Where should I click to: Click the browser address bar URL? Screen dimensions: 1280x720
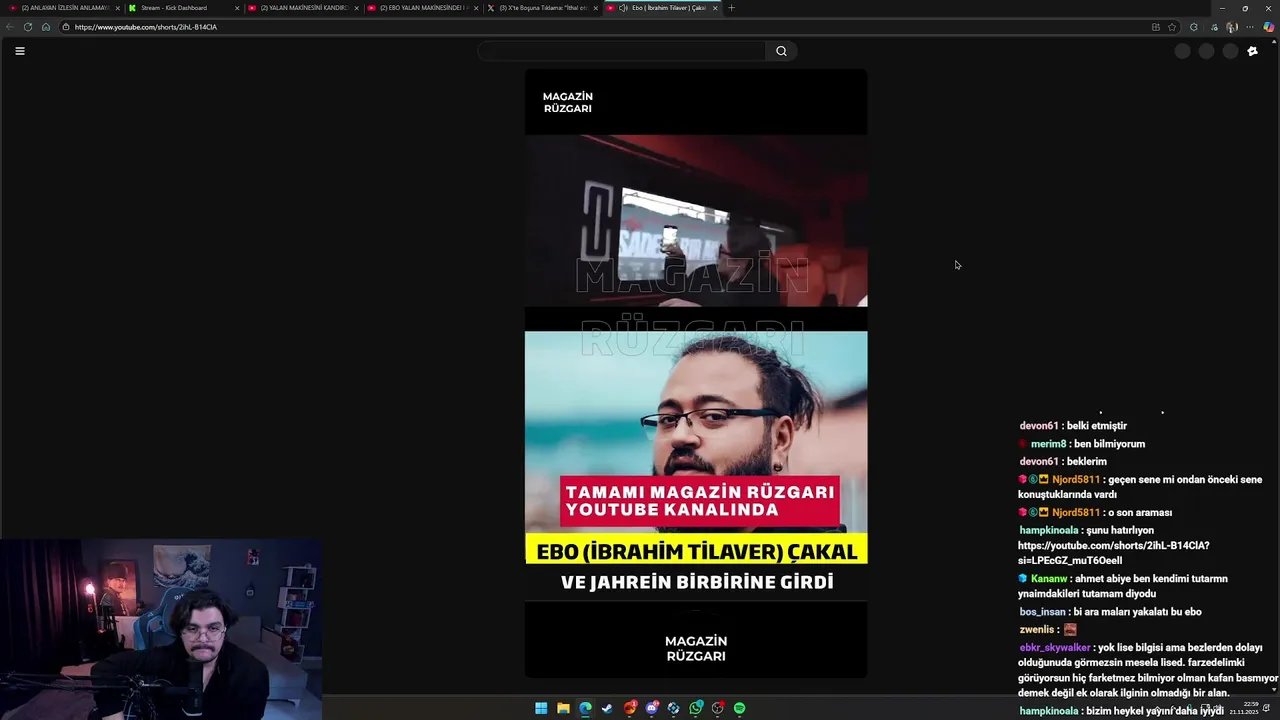point(146,27)
